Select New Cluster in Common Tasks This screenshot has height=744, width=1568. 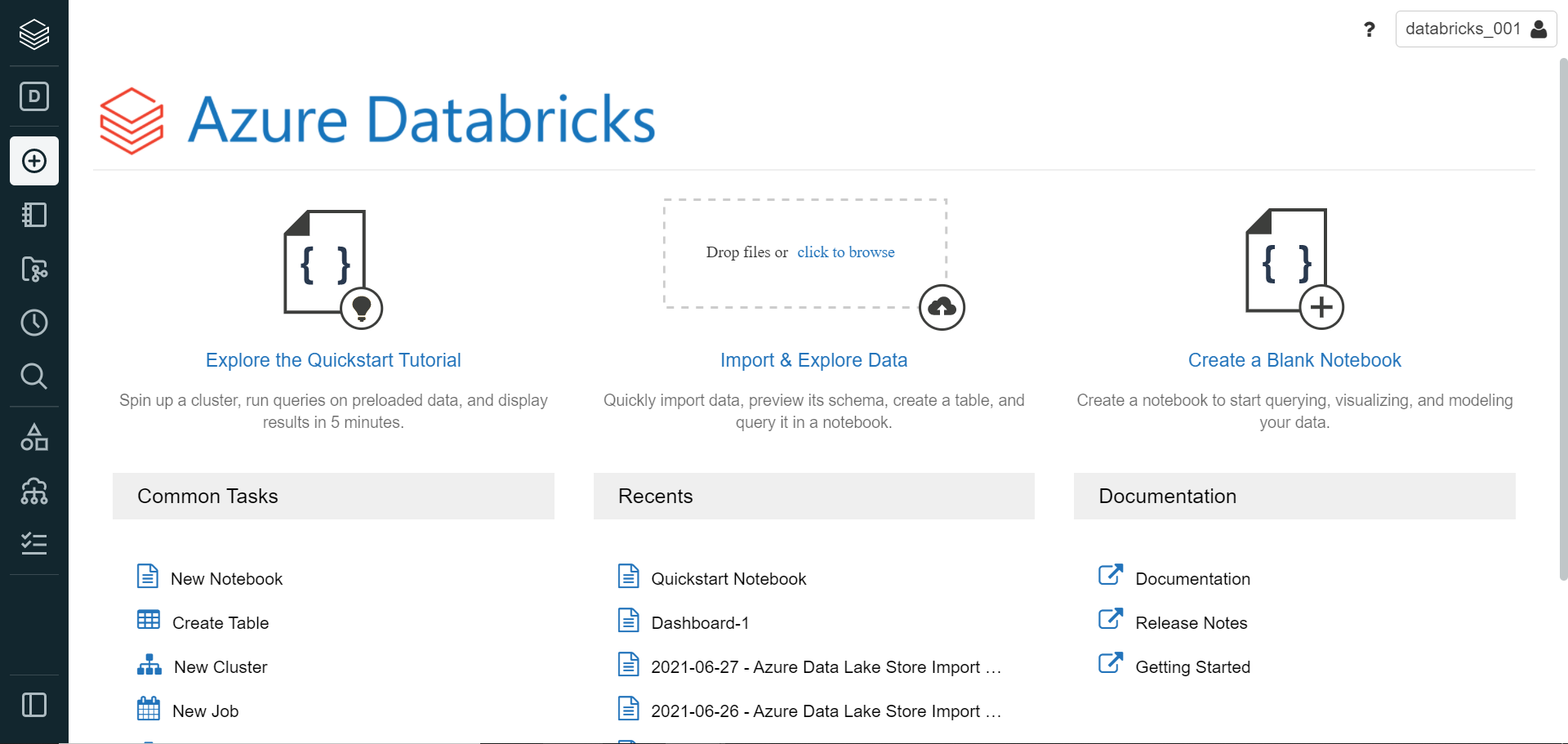pyautogui.click(x=220, y=667)
